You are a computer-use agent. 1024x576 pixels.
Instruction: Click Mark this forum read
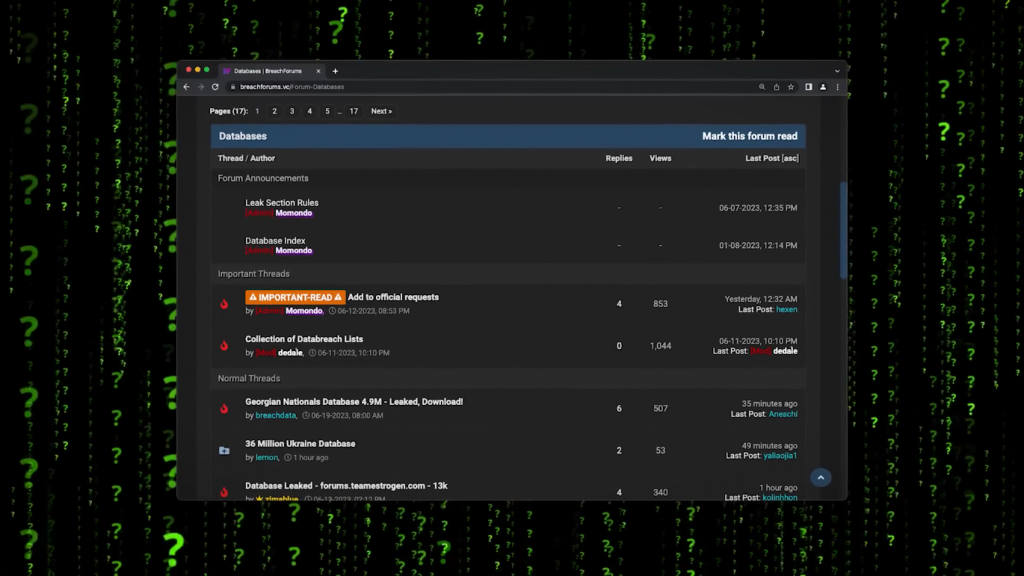(x=749, y=136)
